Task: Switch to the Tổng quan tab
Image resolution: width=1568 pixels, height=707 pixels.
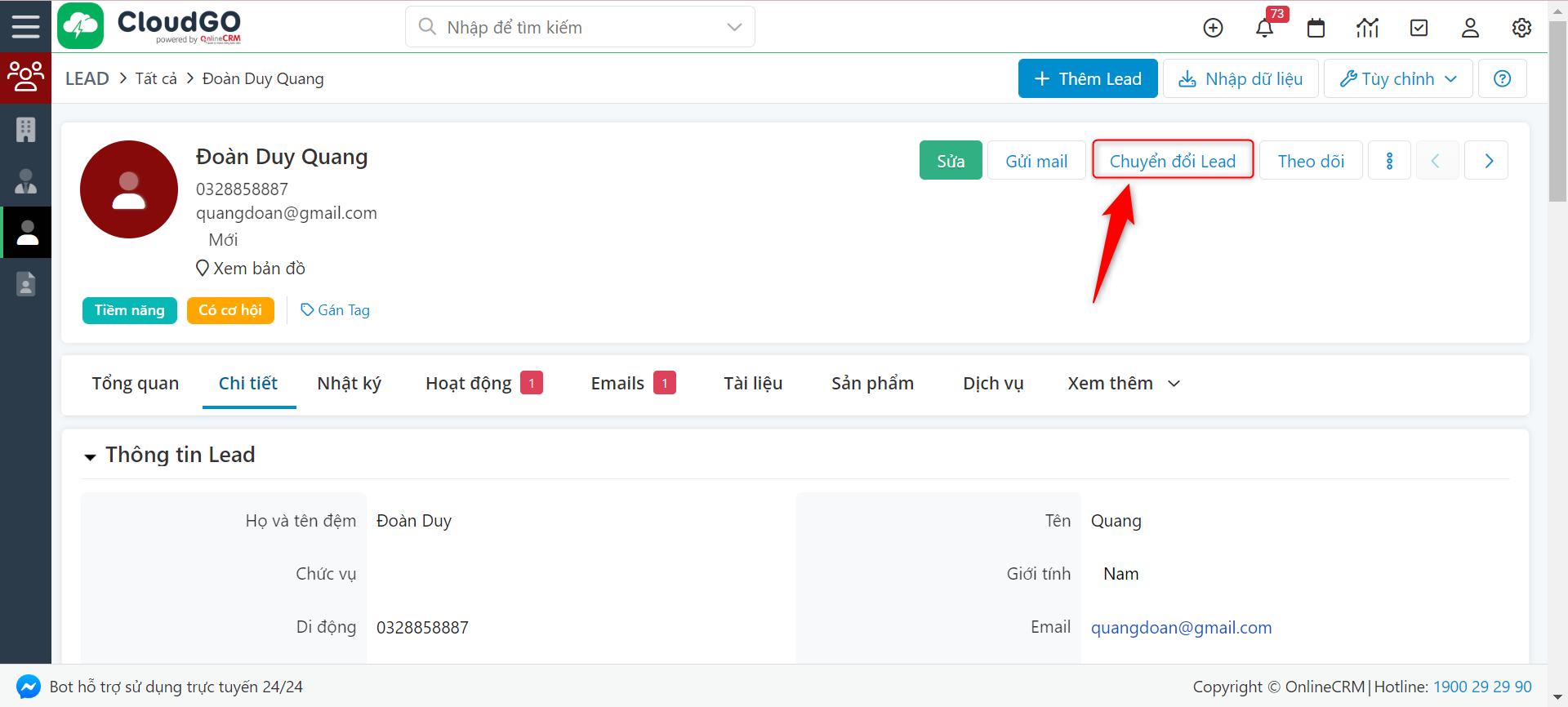Action: pyautogui.click(x=135, y=384)
